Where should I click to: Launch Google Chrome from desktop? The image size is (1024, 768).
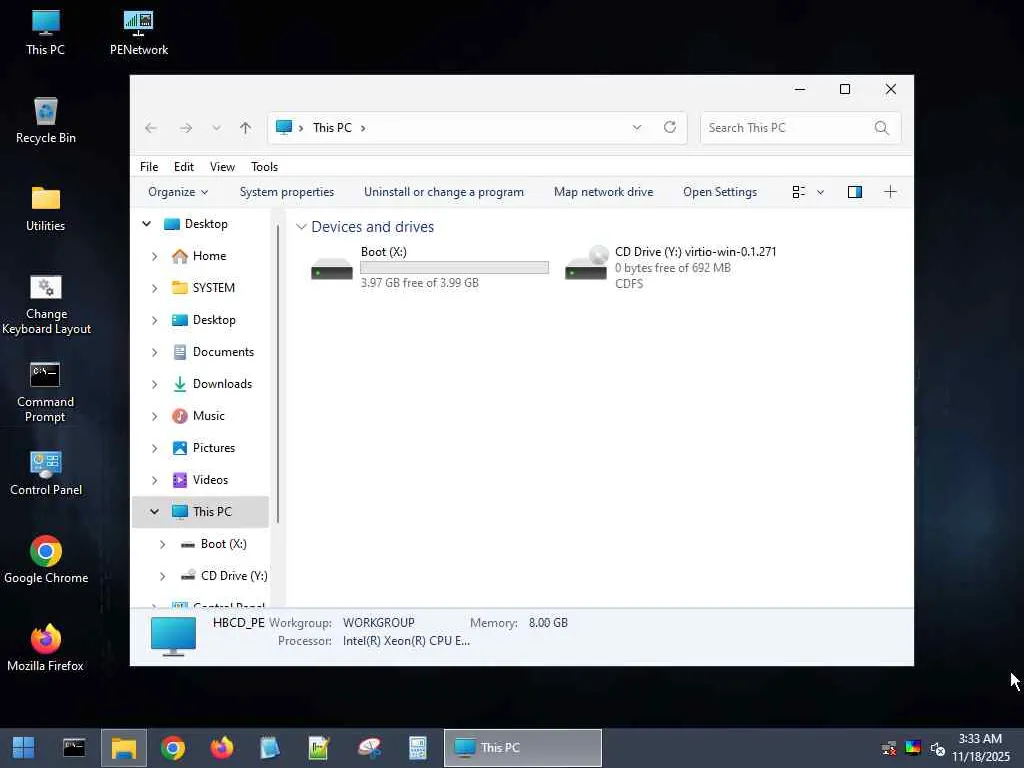pyautogui.click(x=46, y=560)
